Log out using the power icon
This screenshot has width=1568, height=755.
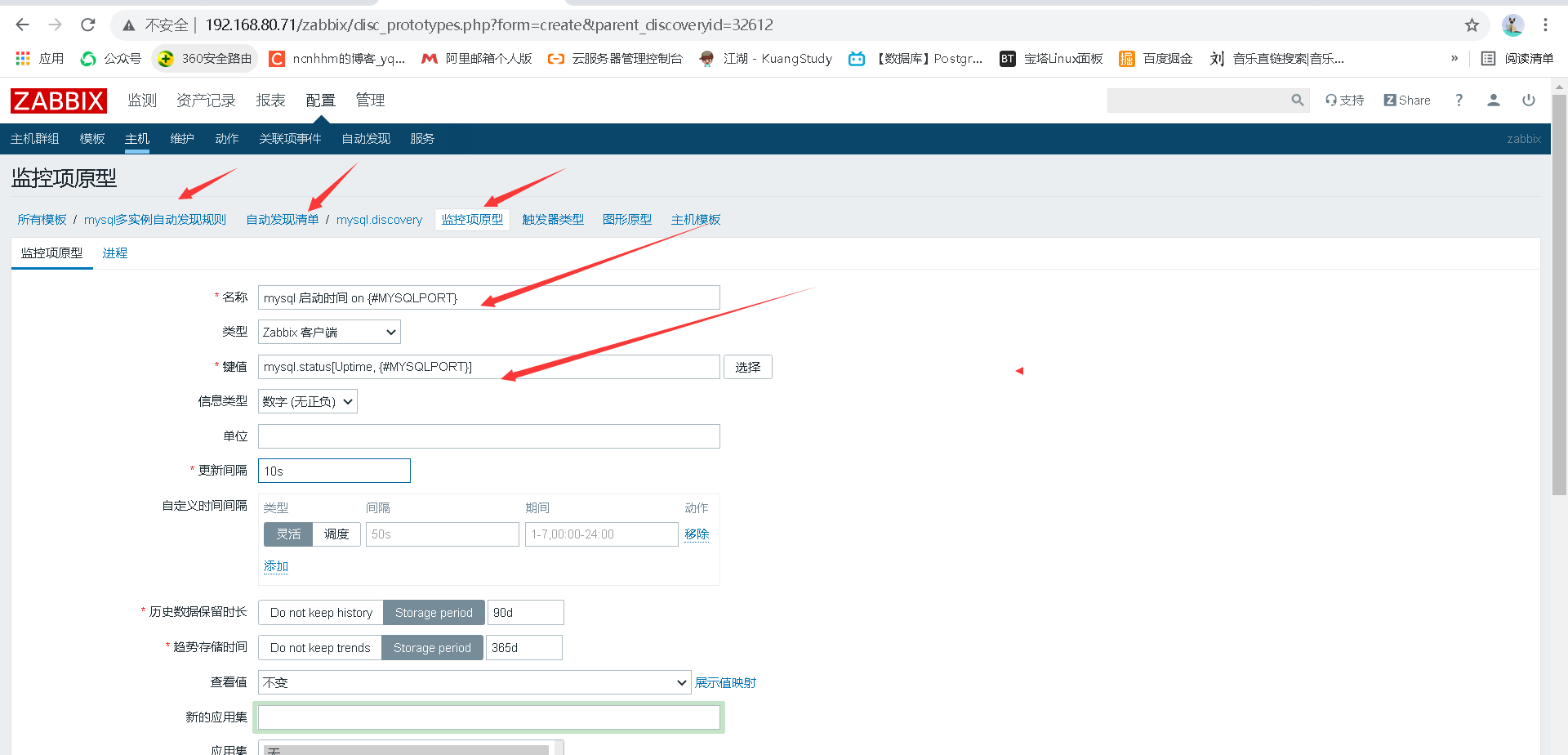pyautogui.click(x=1529, y=101)
